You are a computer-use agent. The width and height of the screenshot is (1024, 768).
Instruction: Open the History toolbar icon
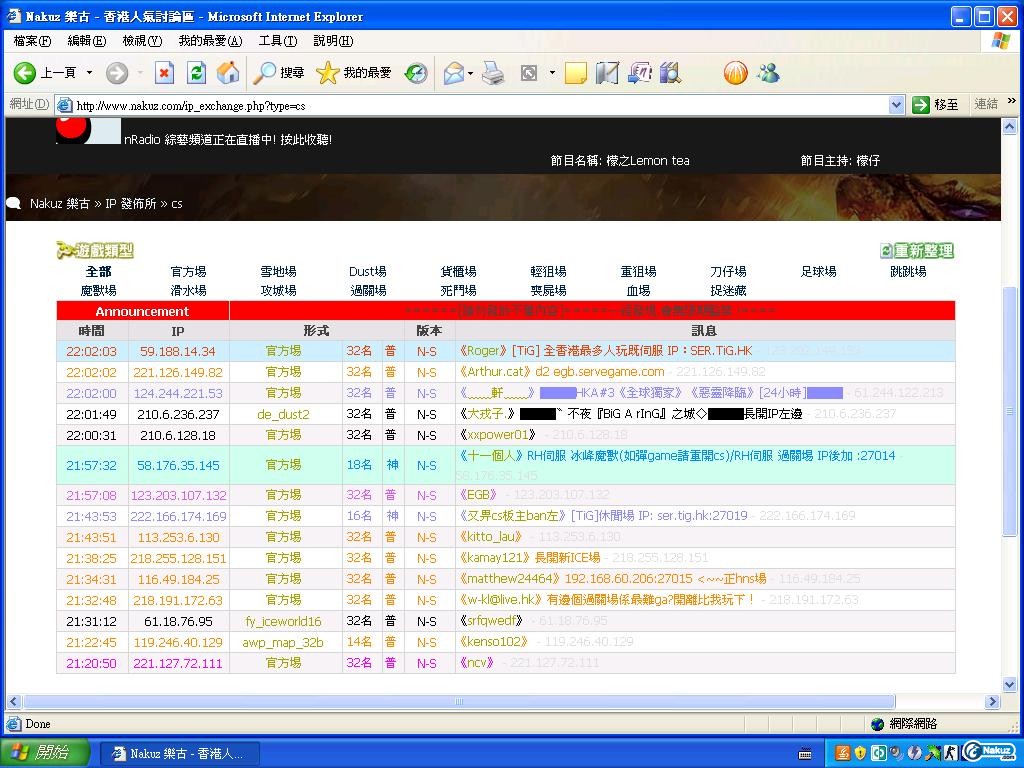pyautogui.click(x=416, y=73)
